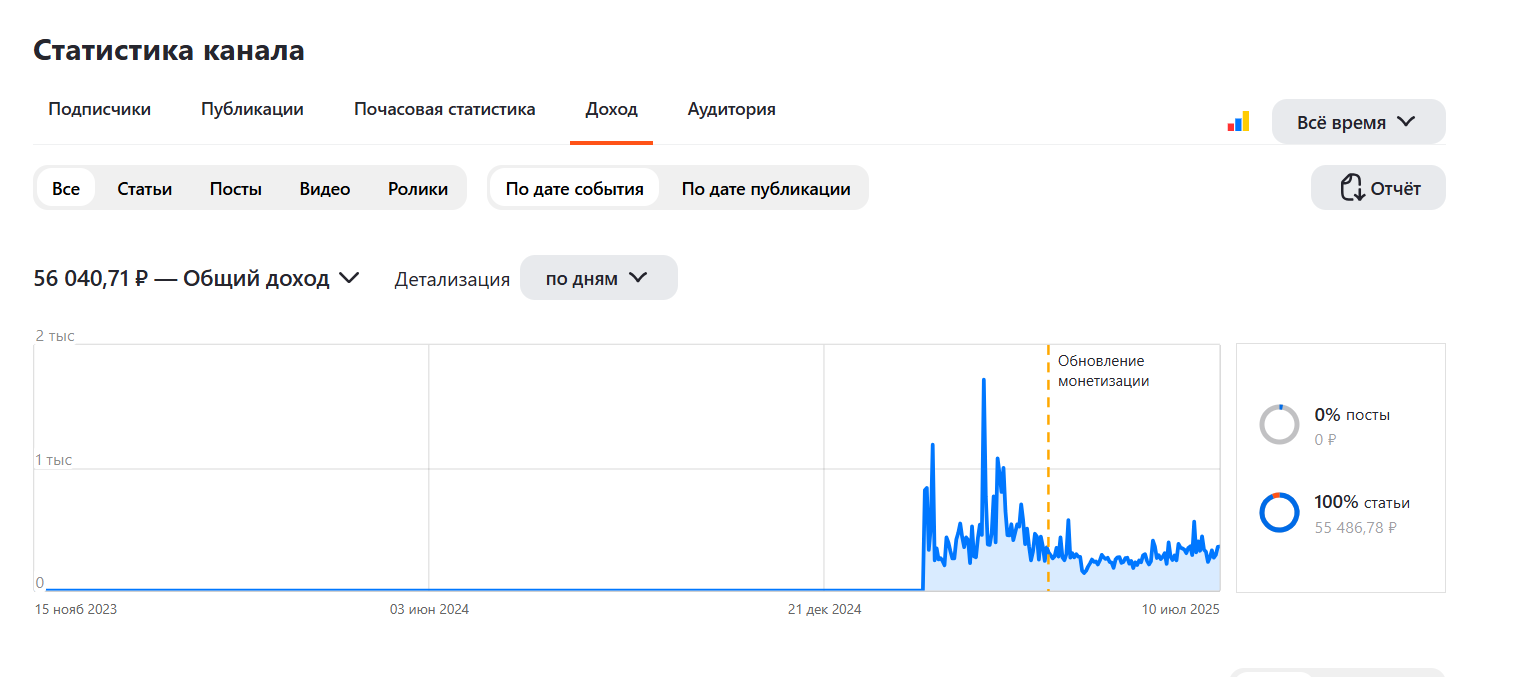Click the blue articles donut chart icon
The width and height of the screenshot is (1516, 677).
pyautogui.click(x=1279, y=512)
